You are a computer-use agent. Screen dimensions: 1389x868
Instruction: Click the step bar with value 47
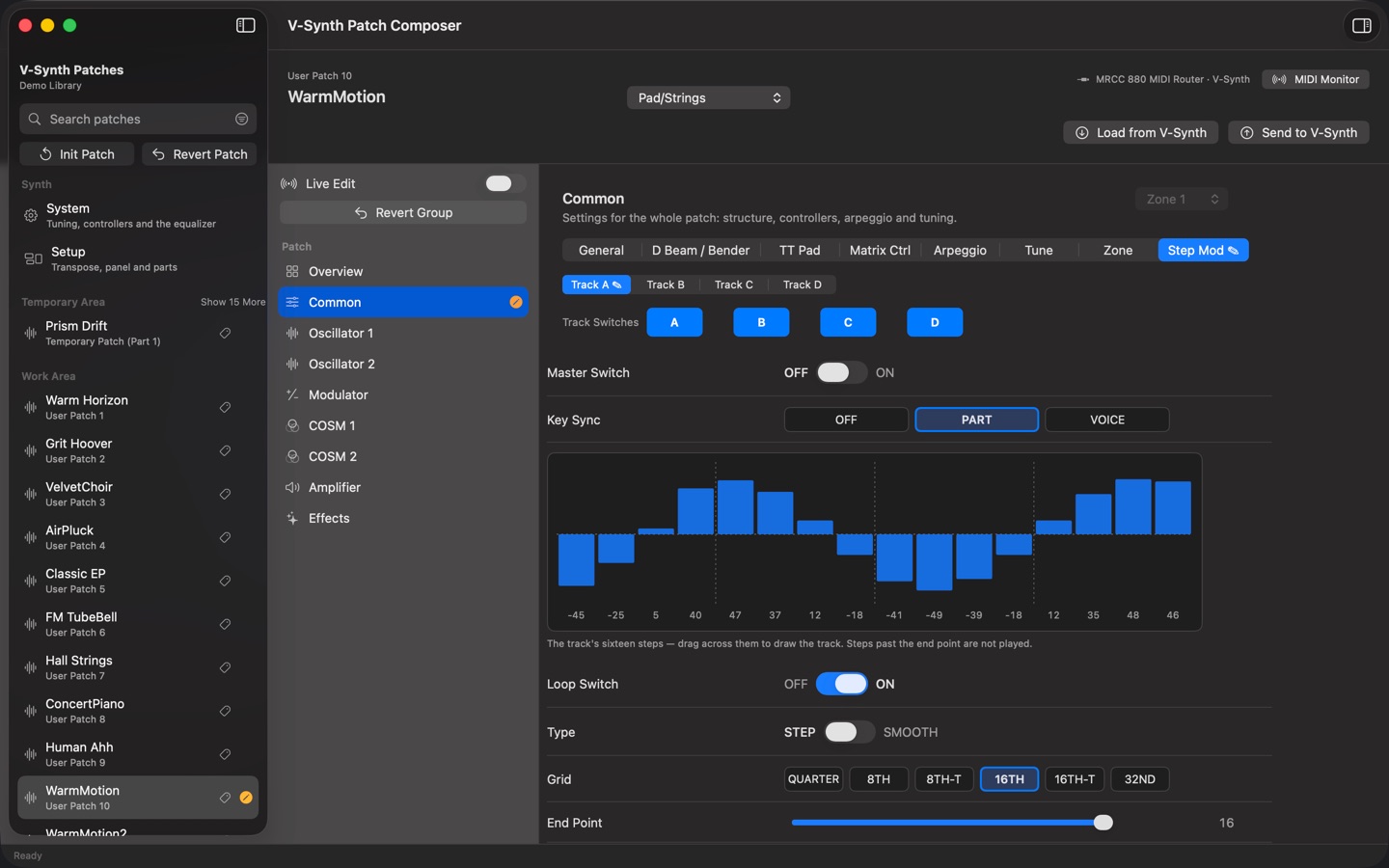pos(735,507)
